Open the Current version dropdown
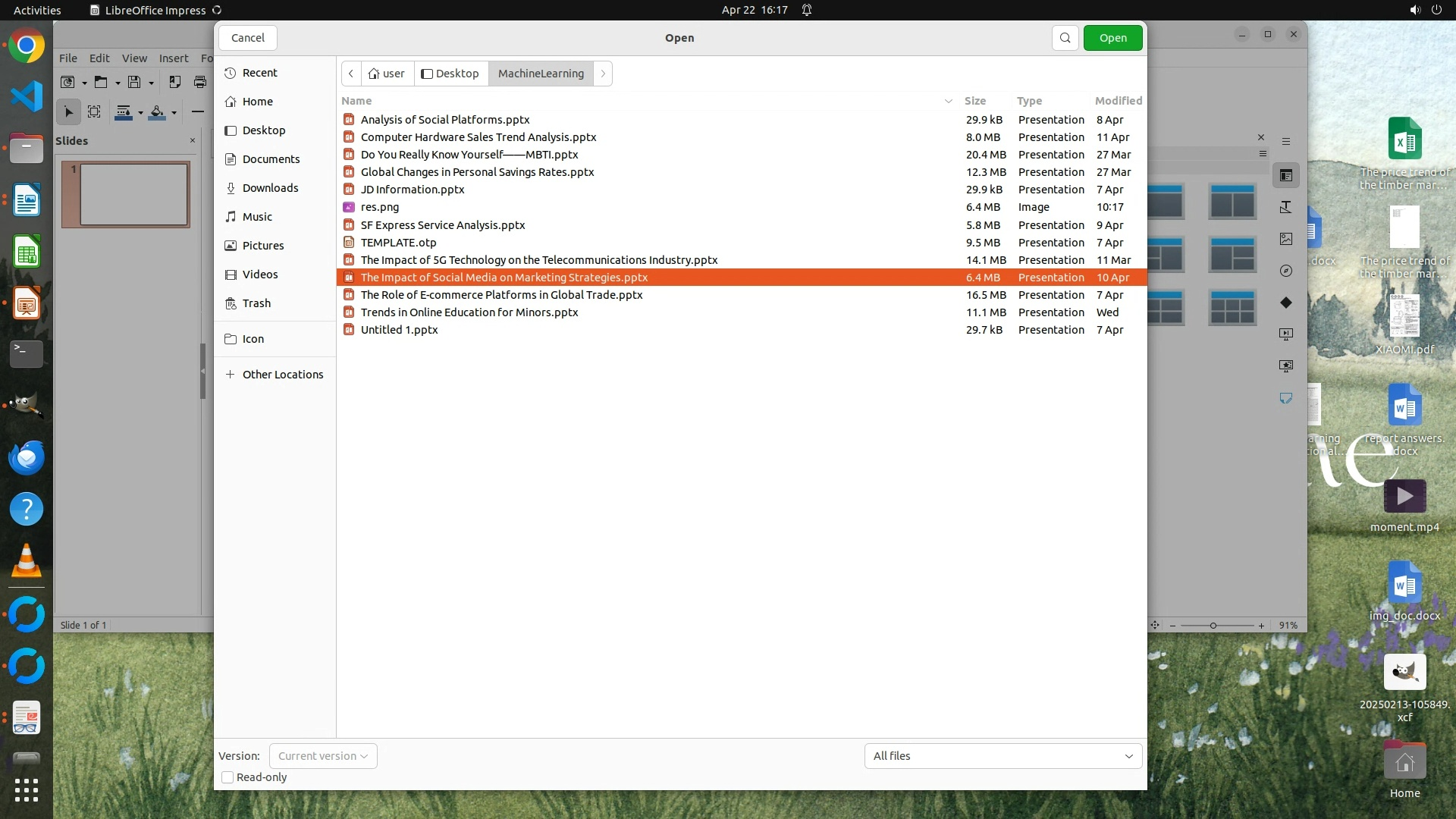This screenshot has width=1456, height=819. 323,756
